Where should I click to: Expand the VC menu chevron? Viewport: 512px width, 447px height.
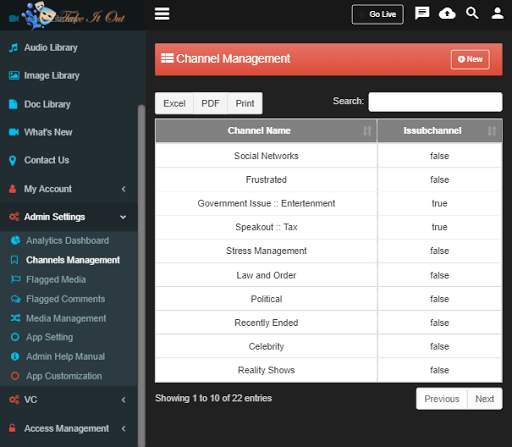(124, 400)
